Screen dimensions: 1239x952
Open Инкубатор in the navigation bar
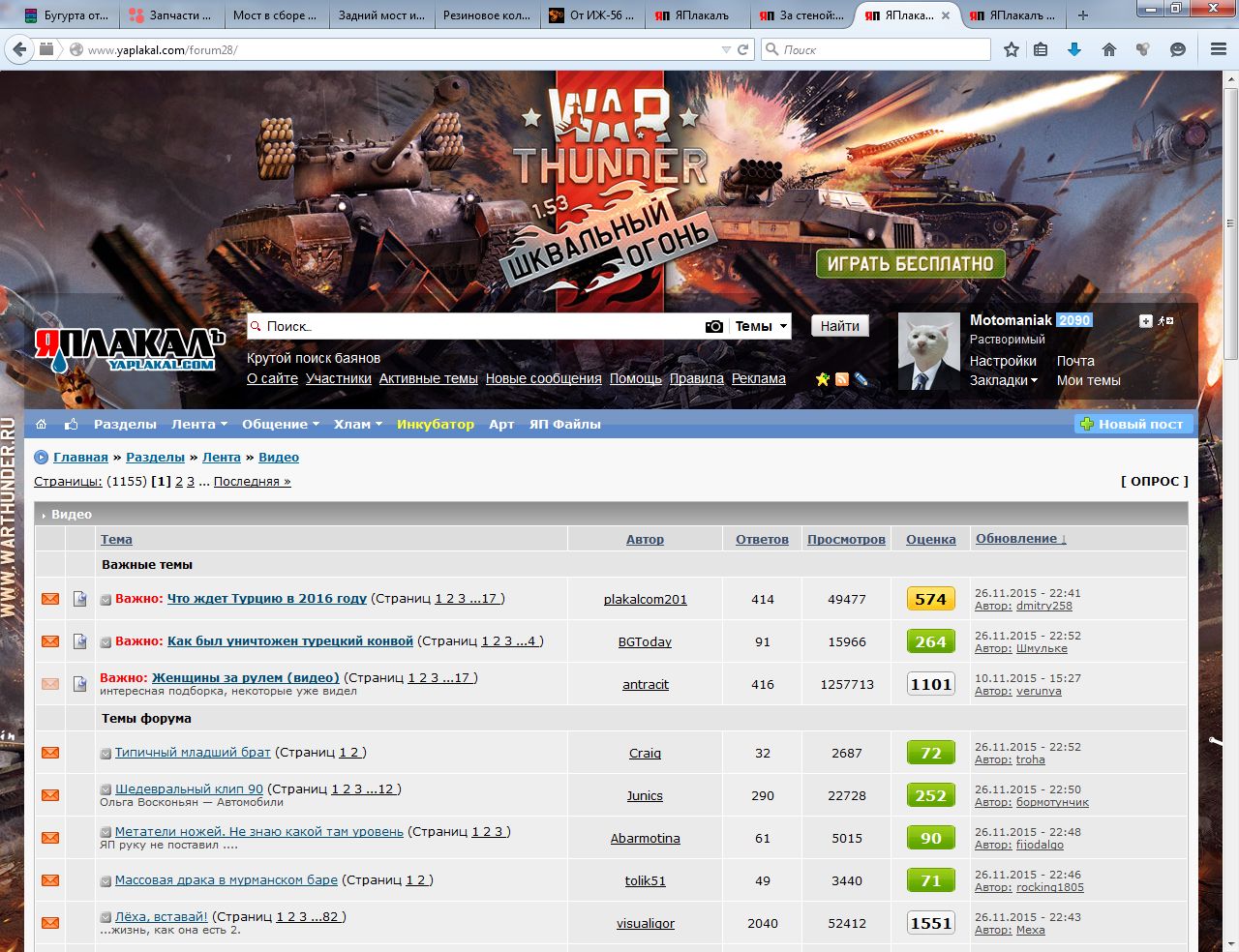coord(436,424)
